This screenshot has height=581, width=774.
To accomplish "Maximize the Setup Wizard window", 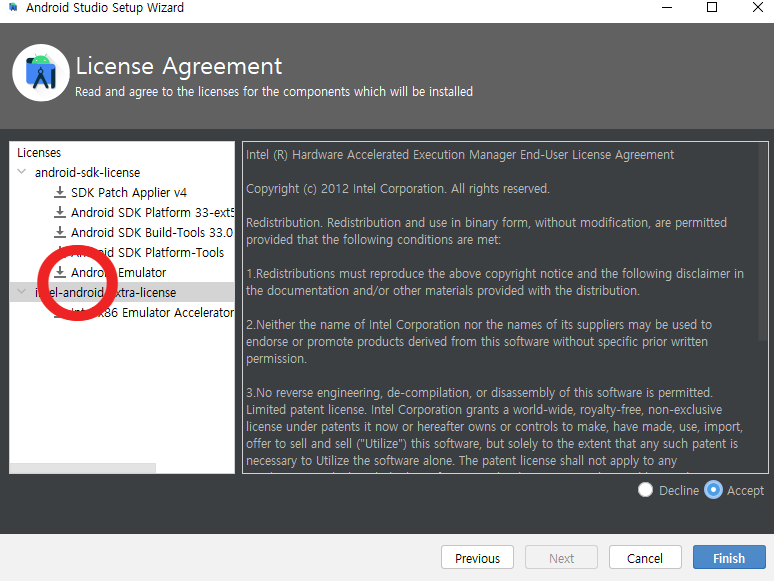I will [x=712, y=7].
